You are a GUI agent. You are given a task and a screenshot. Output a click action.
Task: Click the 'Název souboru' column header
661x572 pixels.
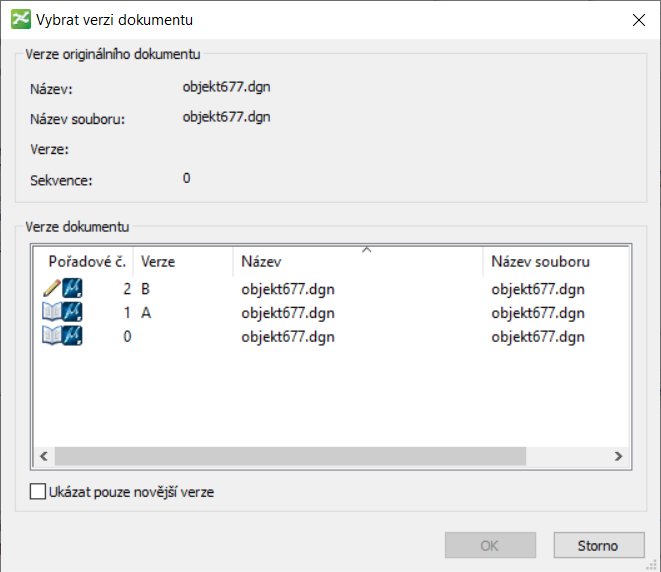pyautogui.click(x=540, y=262)
